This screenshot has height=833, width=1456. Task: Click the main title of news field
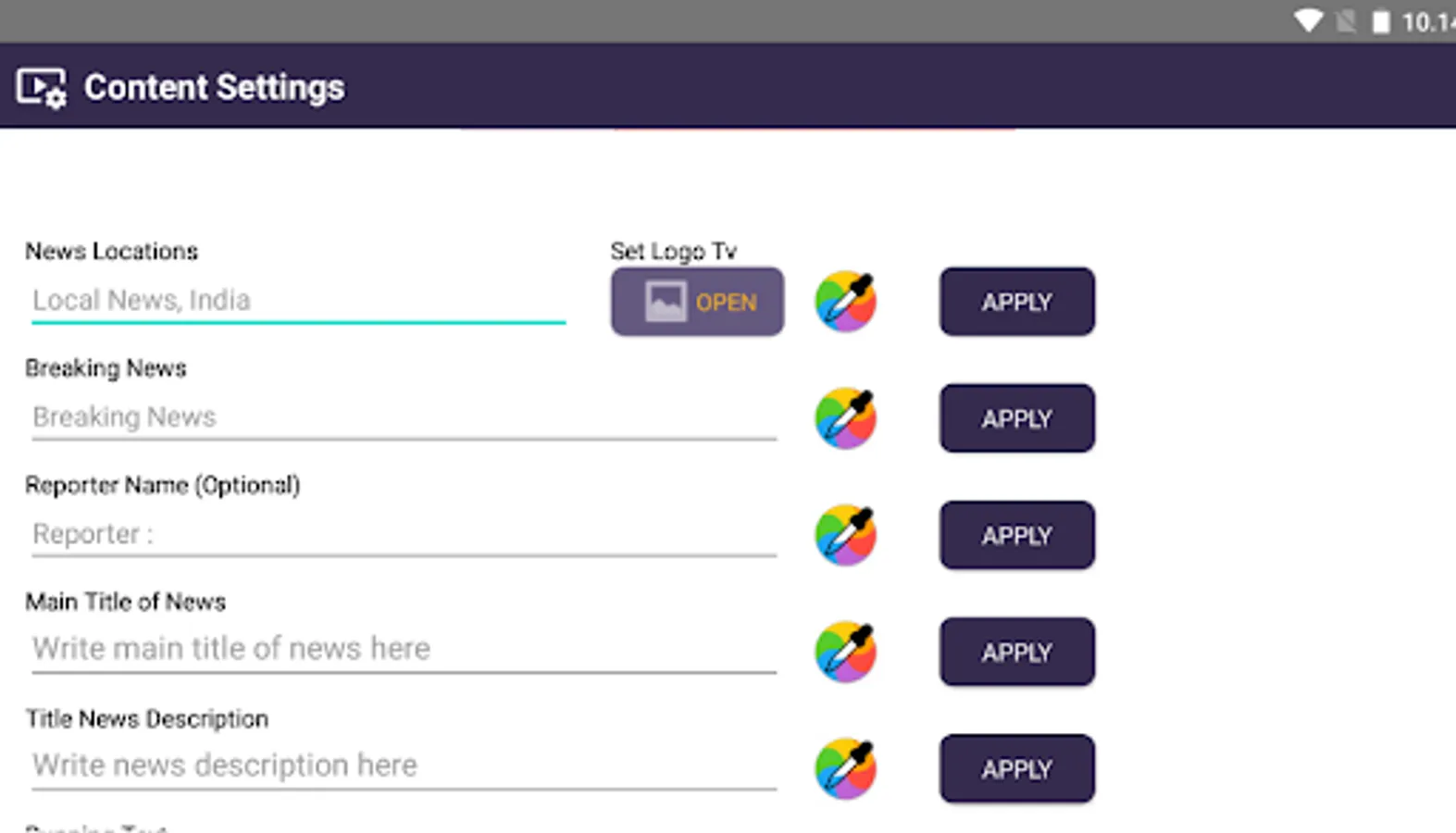click(x=404, y=649)
